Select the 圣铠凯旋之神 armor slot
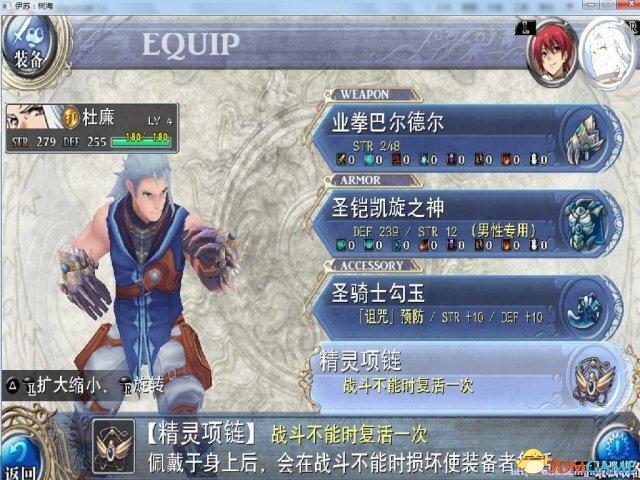This screenshot has height=480, width=640. tap(465, 224)
